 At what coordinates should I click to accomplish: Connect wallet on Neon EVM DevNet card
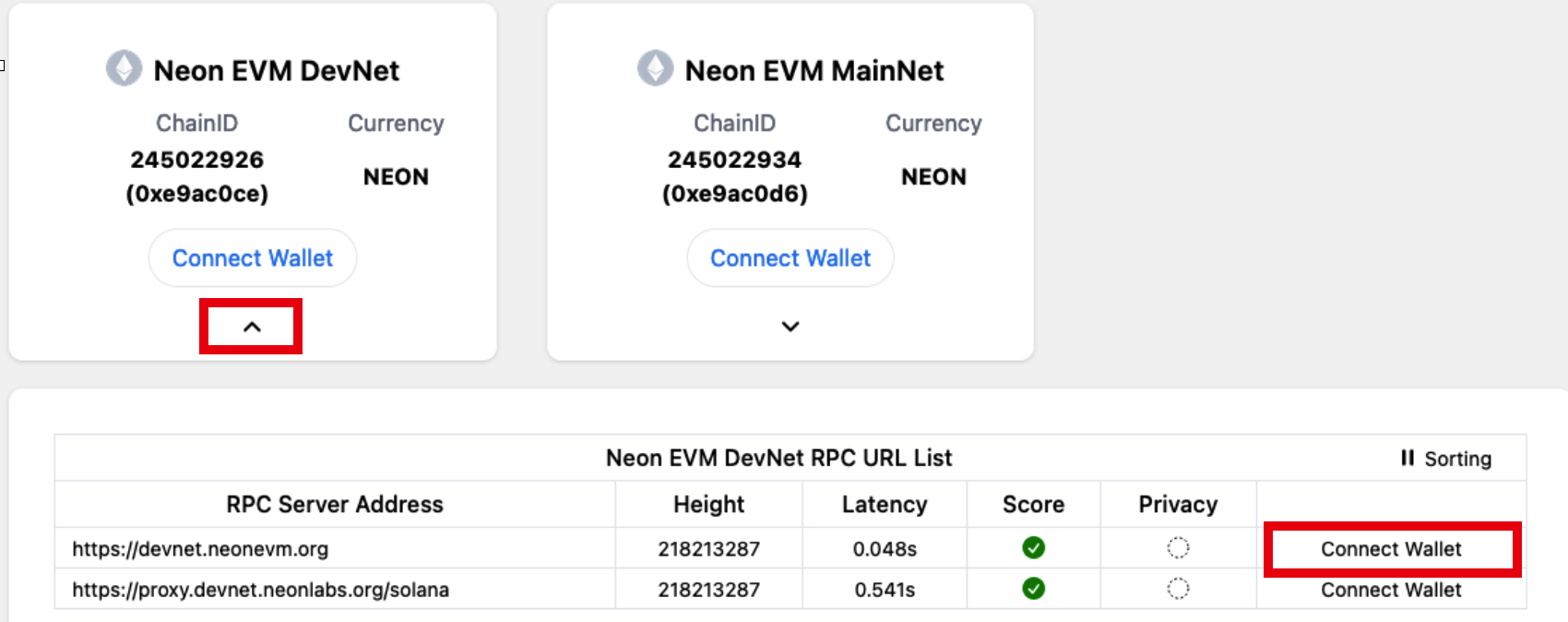(253, 258)
